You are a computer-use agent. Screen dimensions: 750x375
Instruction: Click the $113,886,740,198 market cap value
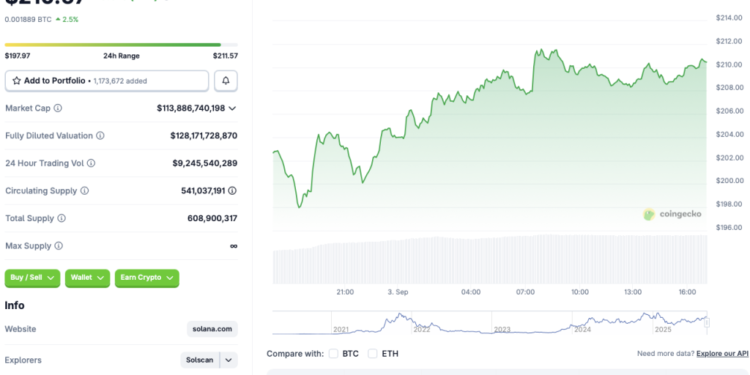pos(191,108)
